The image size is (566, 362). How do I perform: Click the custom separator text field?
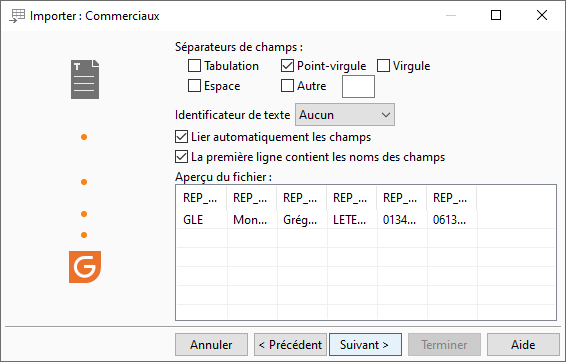click(358, 87)
